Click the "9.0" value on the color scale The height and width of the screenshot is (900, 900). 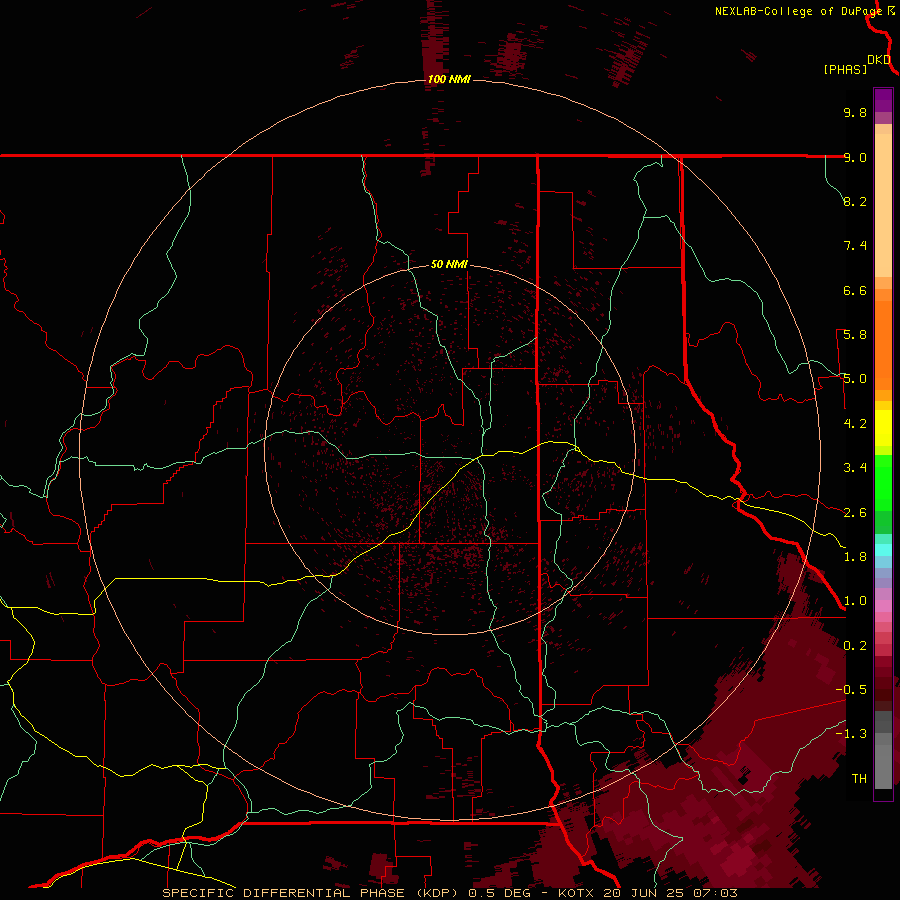855,157
